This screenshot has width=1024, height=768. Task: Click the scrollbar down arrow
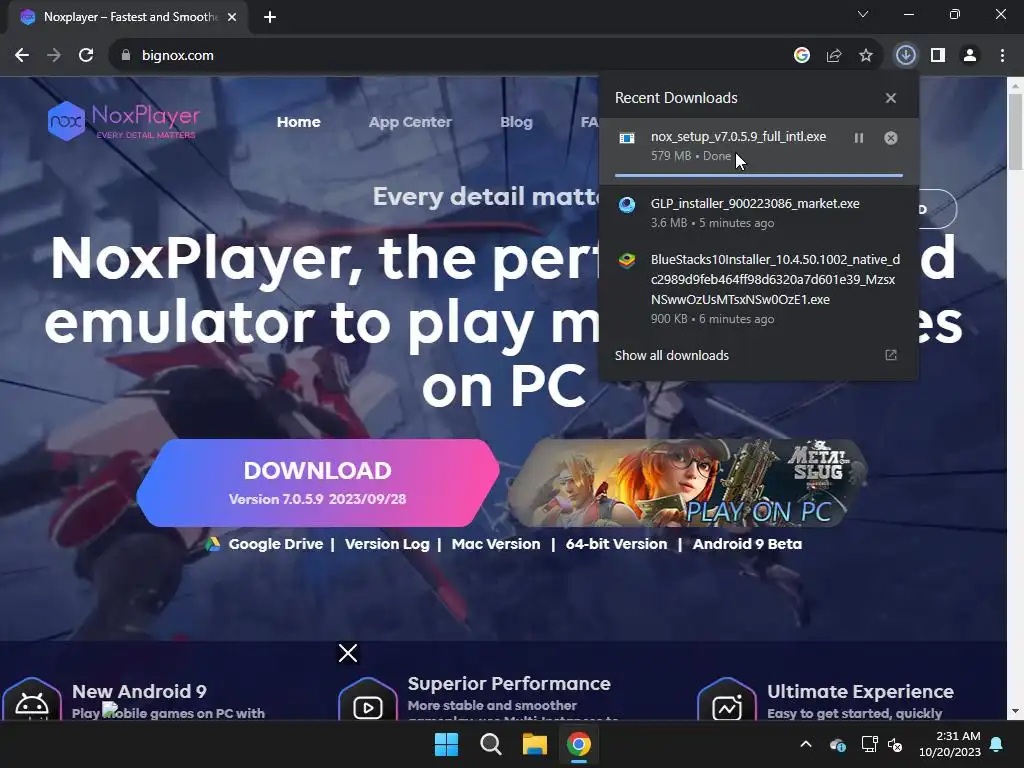tap(1016, 711)
